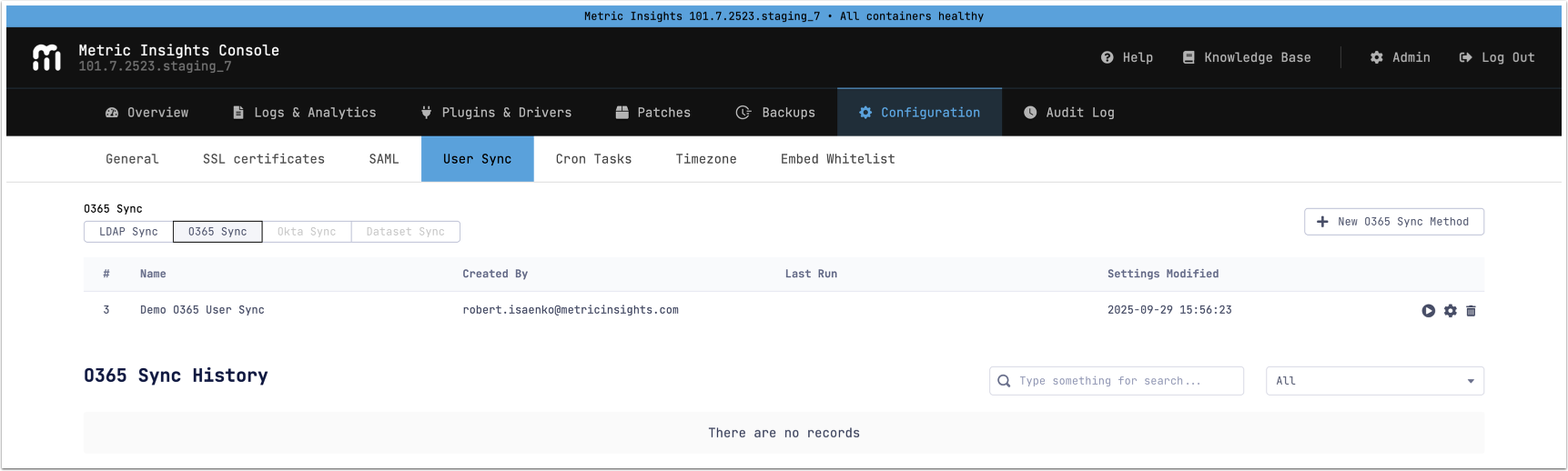This screenshot has height=471, width=1568.
Task: Click the Demo O365 User Sync name
Action: (202, 310)
